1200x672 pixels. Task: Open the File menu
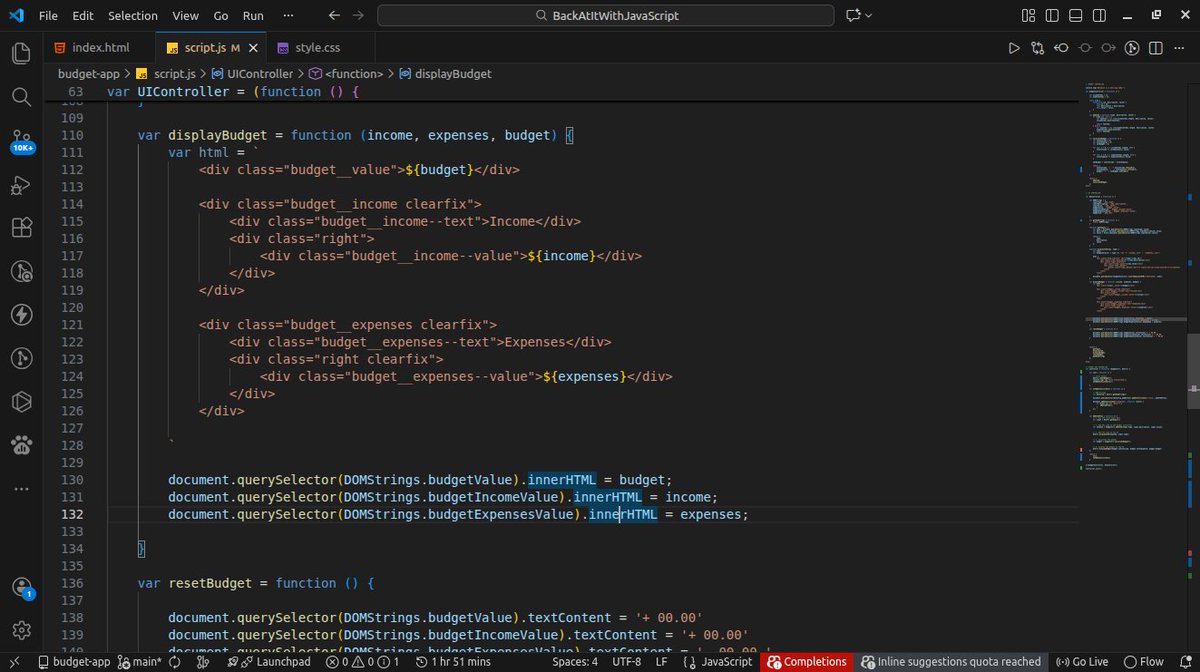(48, 16)
